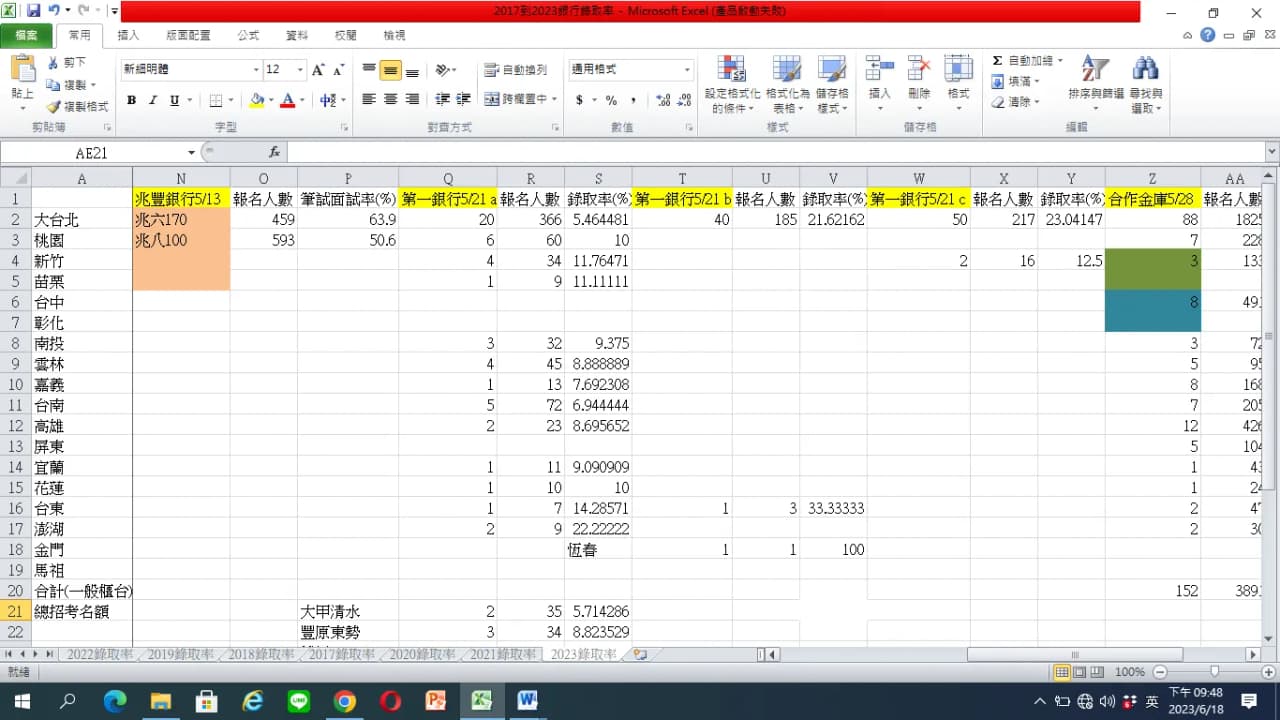Click the increase decimal icon
1280x720 pixels.
[662, 100]
